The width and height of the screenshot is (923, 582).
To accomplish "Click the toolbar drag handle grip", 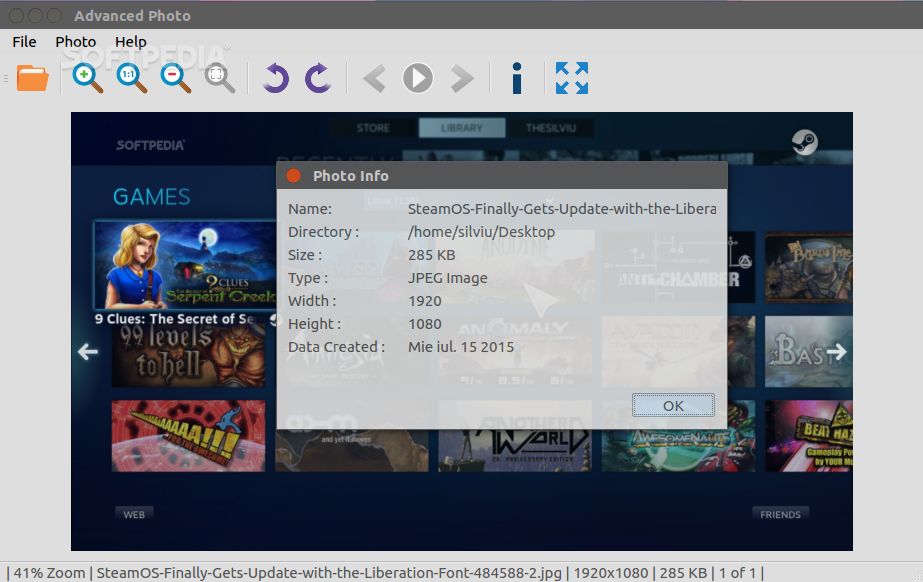I will coord(6,78).
